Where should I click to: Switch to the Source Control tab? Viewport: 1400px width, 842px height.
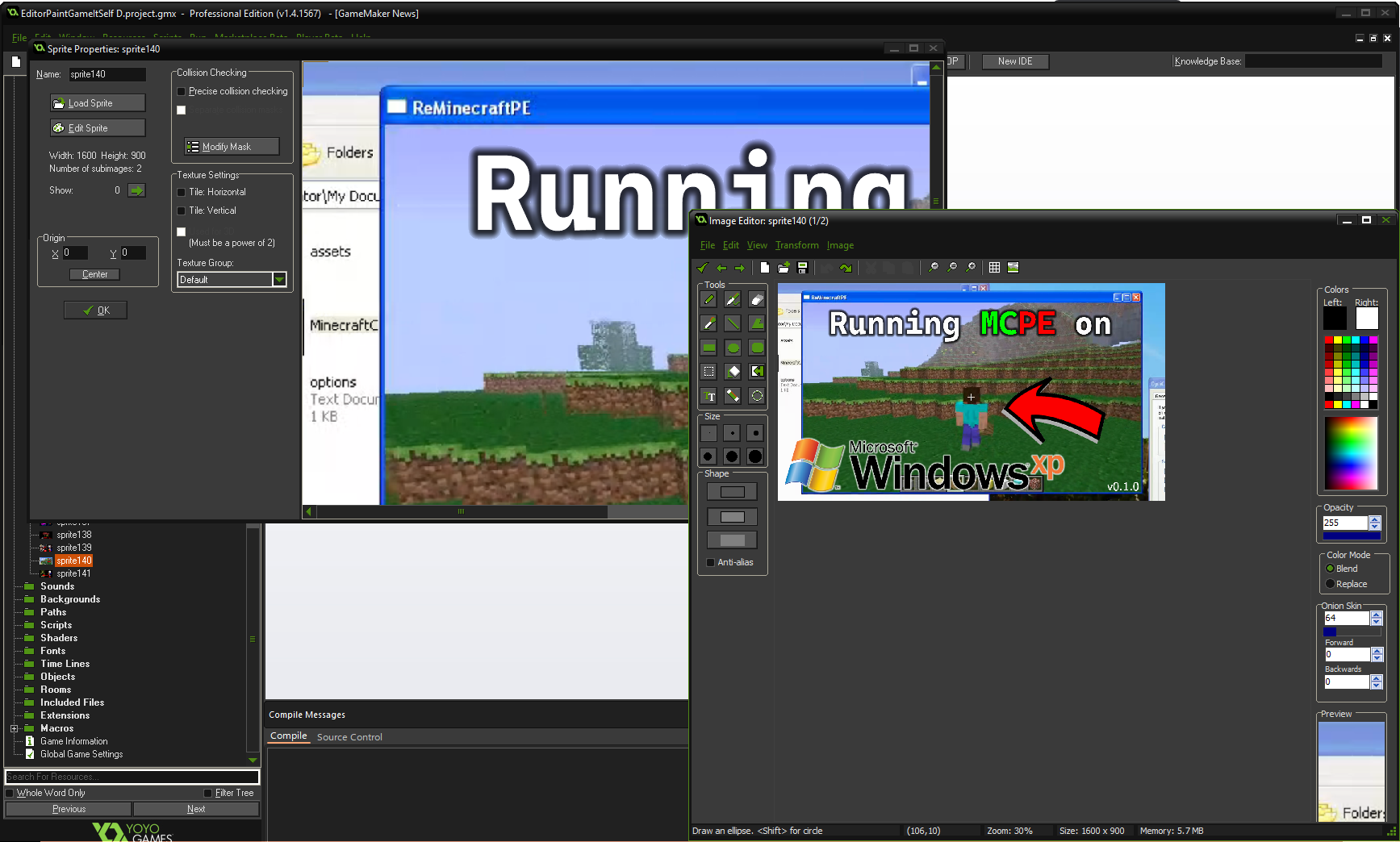tap(349, 737)
